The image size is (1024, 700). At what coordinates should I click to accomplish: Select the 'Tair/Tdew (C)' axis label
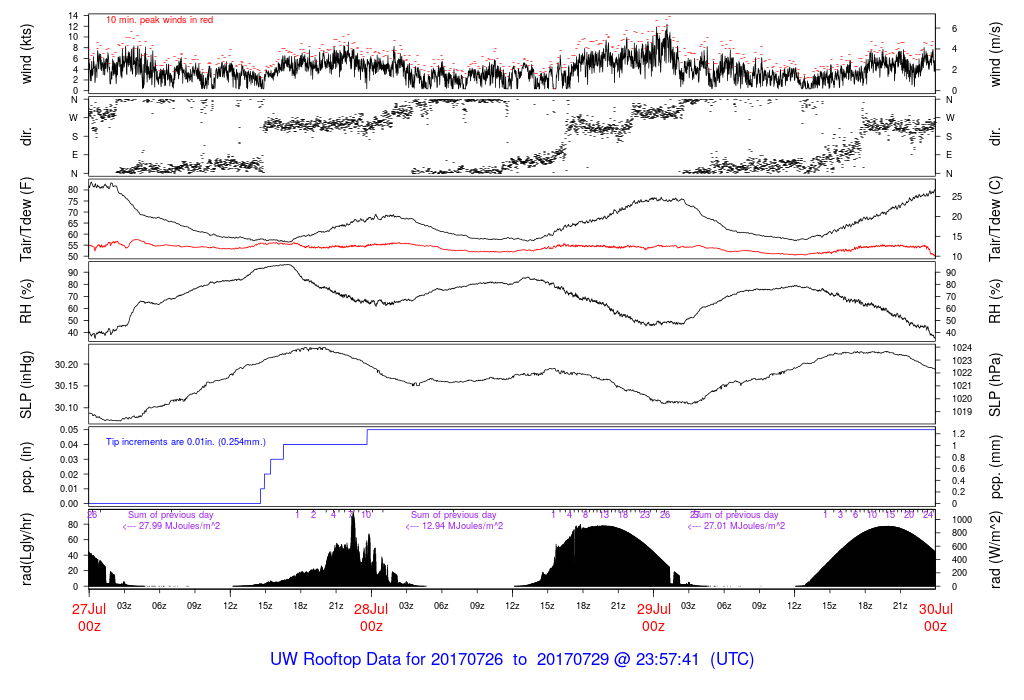pos(995,219)
